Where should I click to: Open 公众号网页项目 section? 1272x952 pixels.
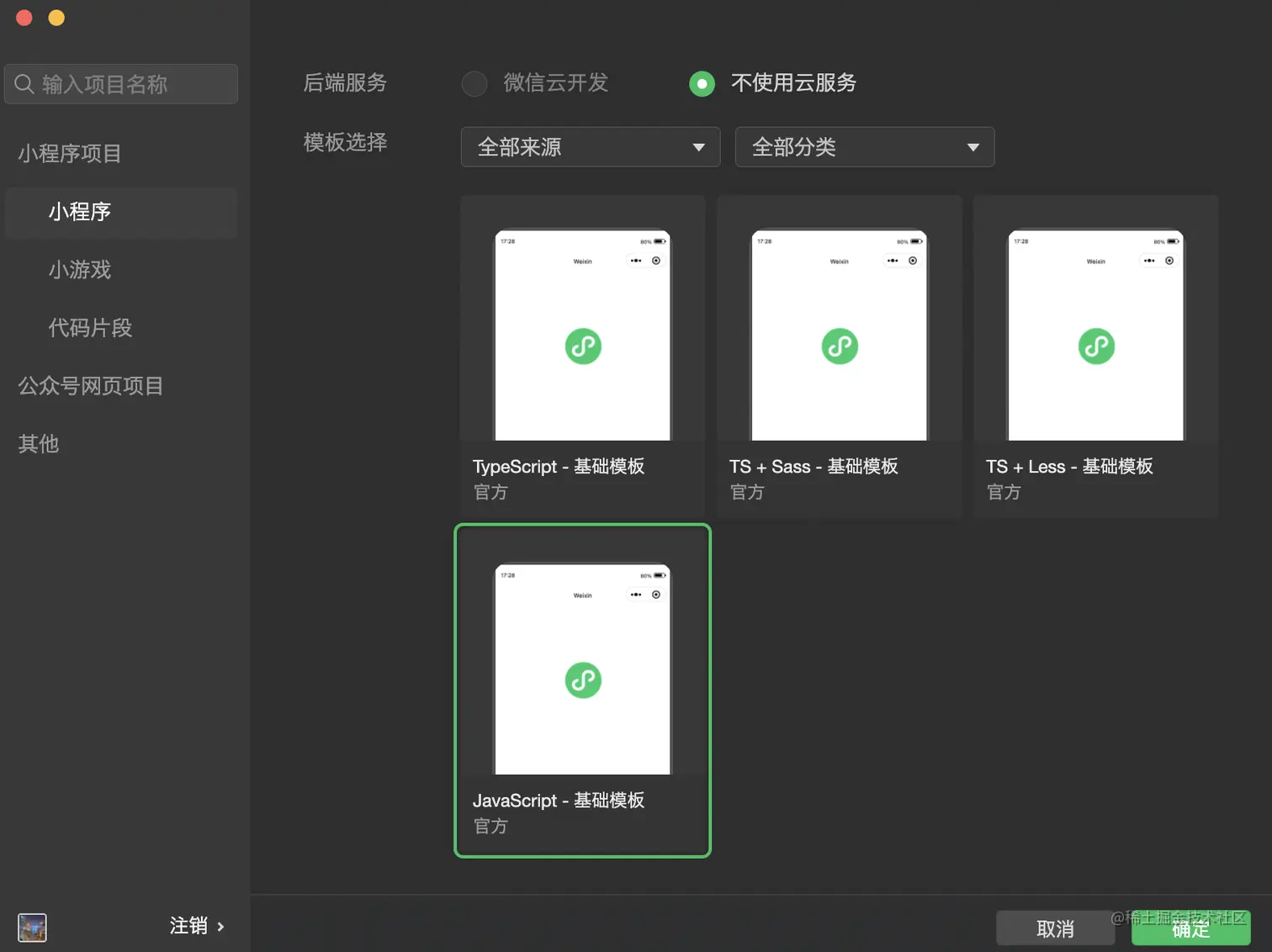click(91, 386)
